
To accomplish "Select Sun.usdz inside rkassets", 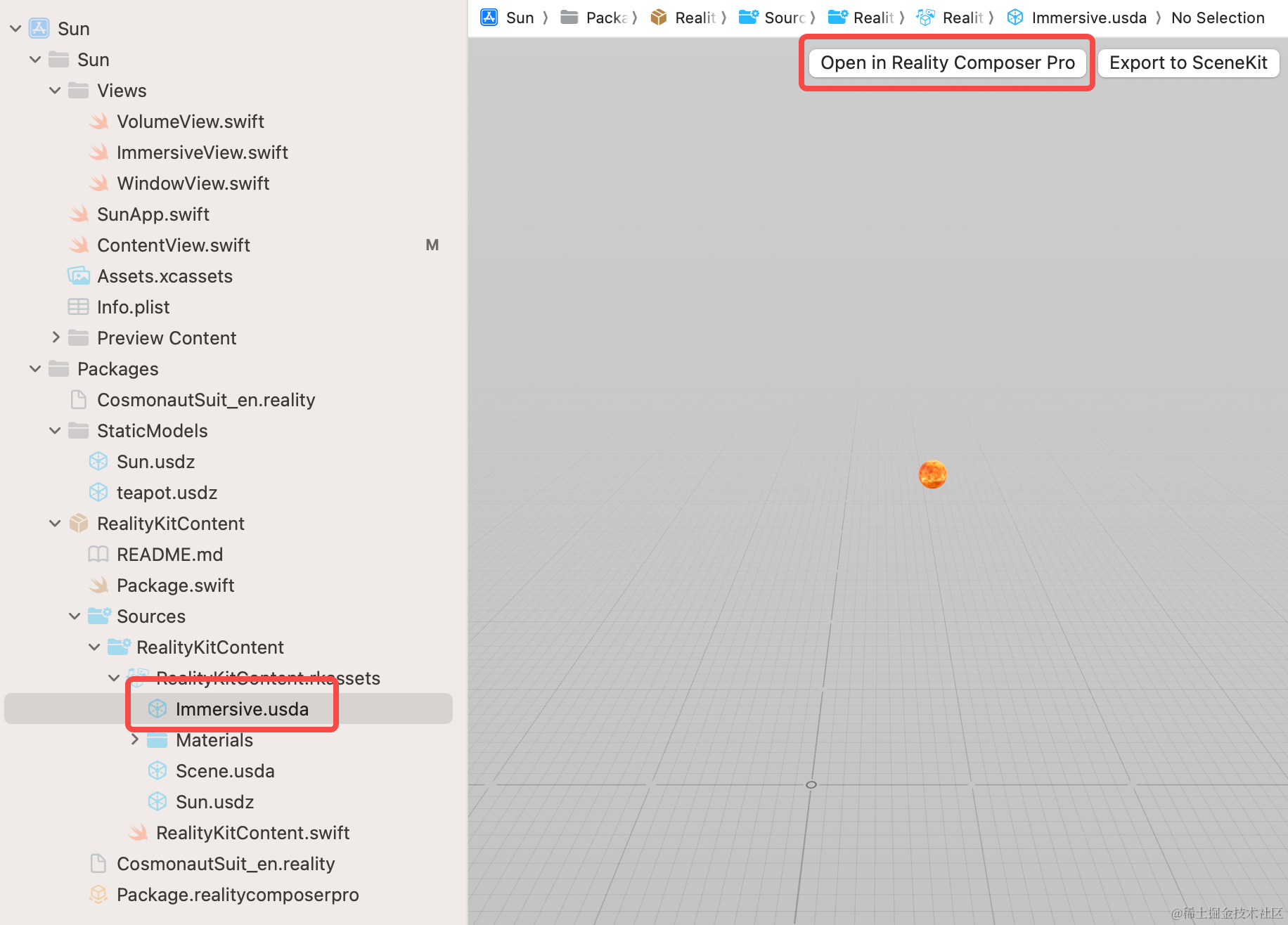I will tap(214, 802).
